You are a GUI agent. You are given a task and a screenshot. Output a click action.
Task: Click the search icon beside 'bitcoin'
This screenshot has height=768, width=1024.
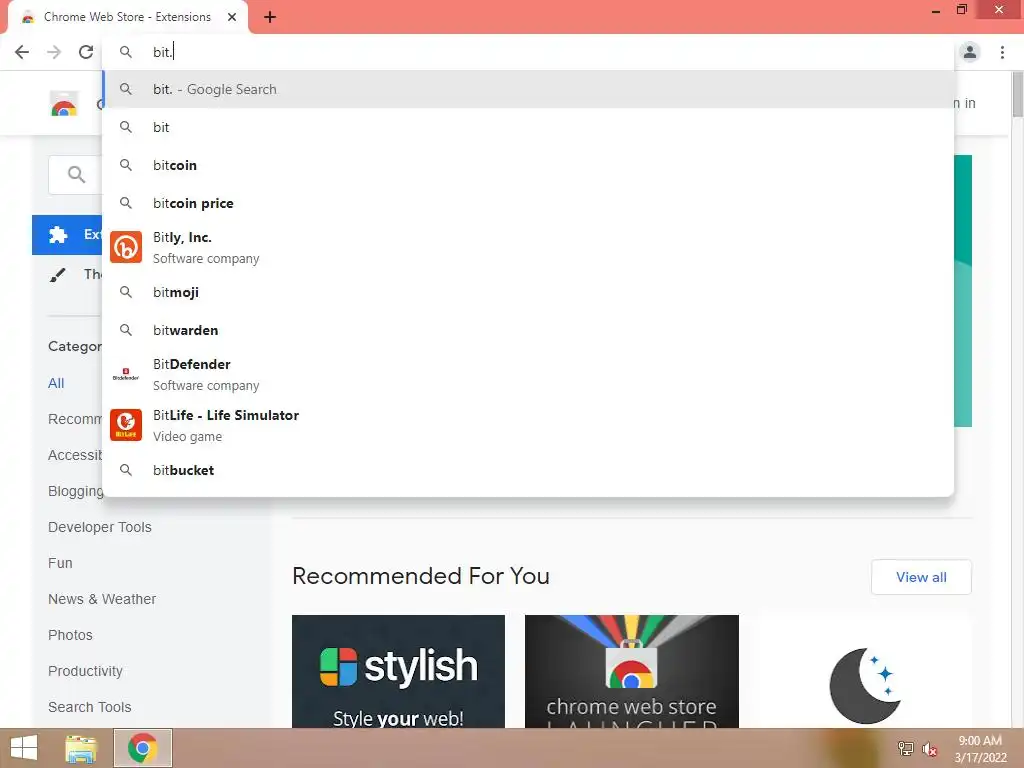(126, 165)
